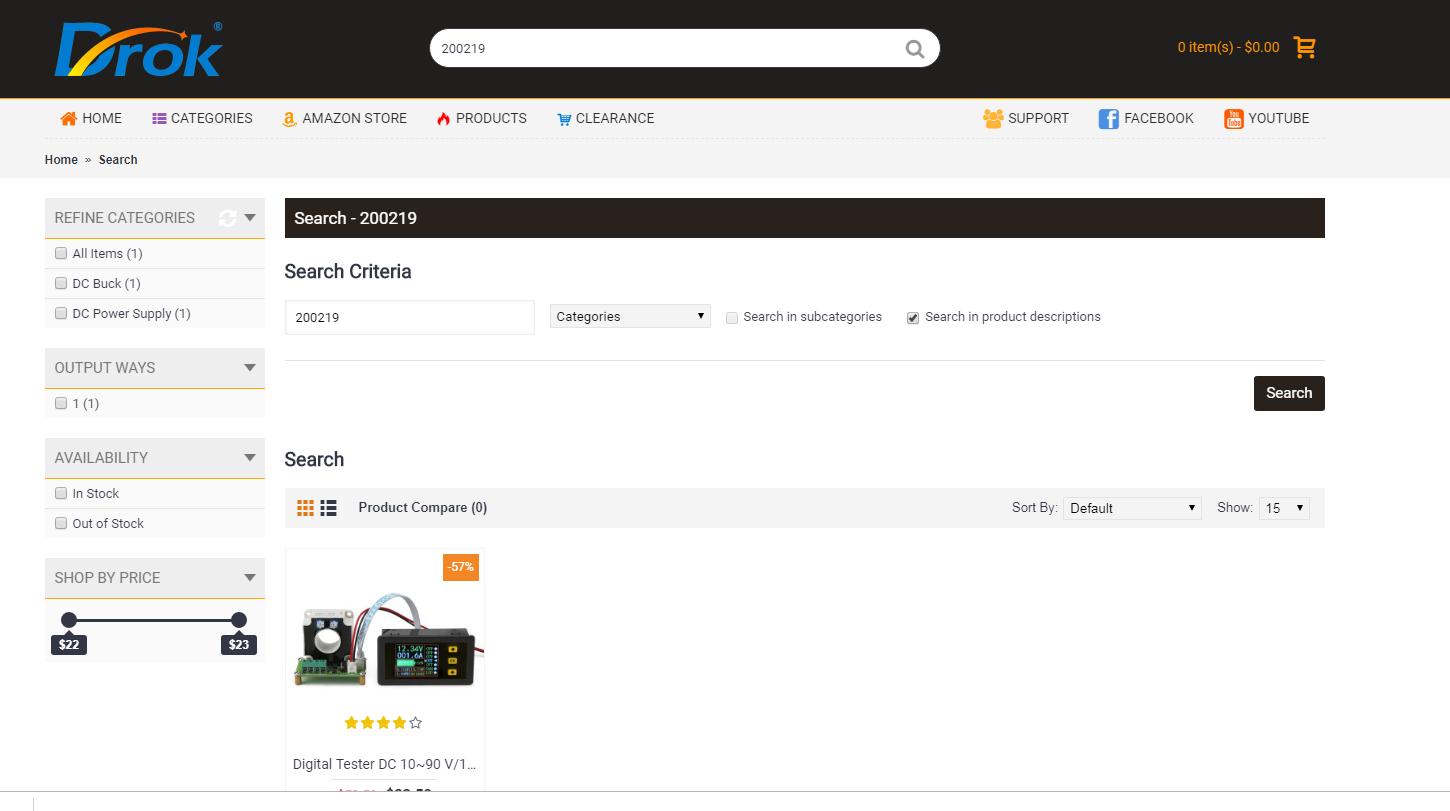The height and width of the screenshot is (811, 1450).
Task: Check the In Stock filter
Action: coord(61,493)
